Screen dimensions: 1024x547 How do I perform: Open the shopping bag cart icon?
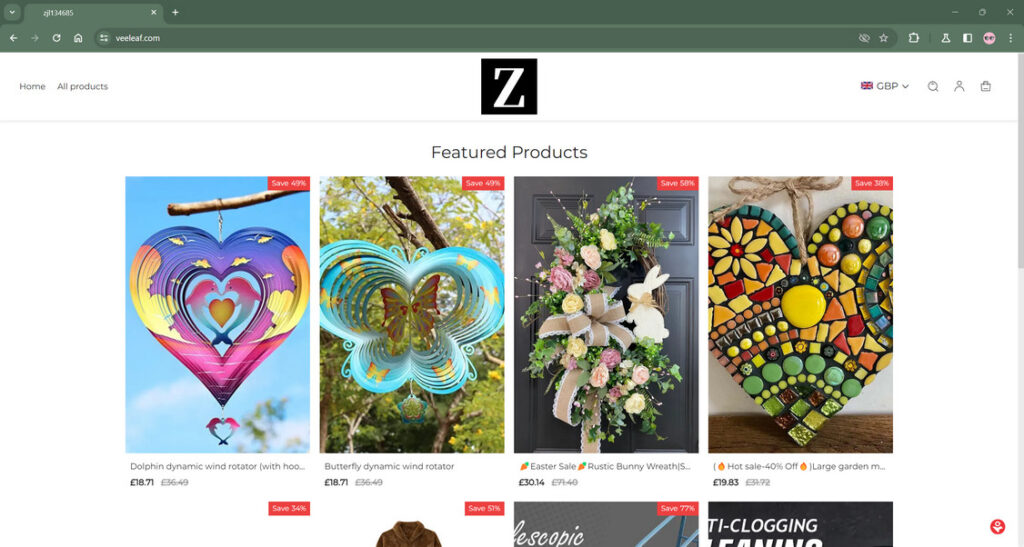coord(985,86)
